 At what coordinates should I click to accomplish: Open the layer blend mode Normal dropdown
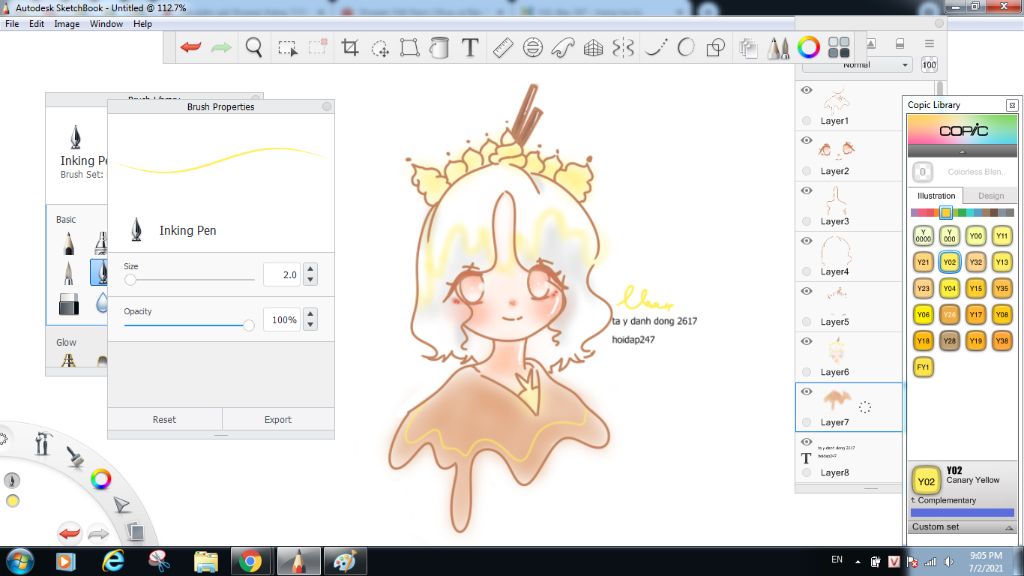[857, 65]
